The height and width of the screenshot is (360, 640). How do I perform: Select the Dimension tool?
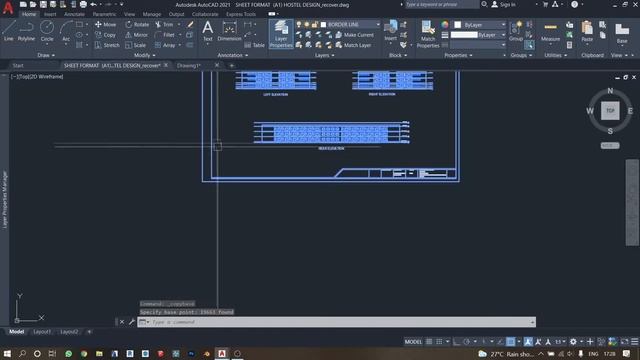coord(229,31)
